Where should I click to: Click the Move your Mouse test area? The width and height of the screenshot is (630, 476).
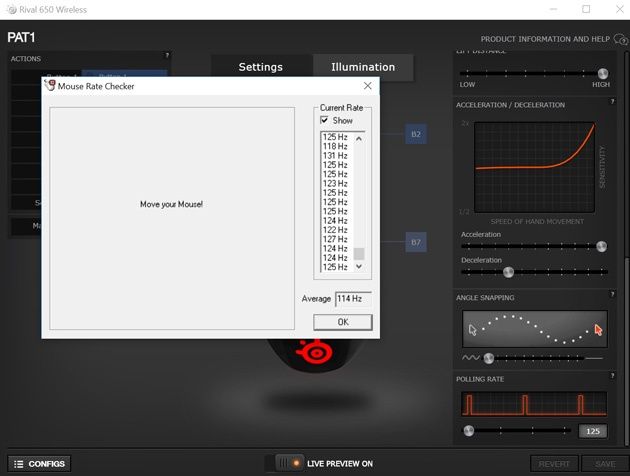(x=172, y=218)
